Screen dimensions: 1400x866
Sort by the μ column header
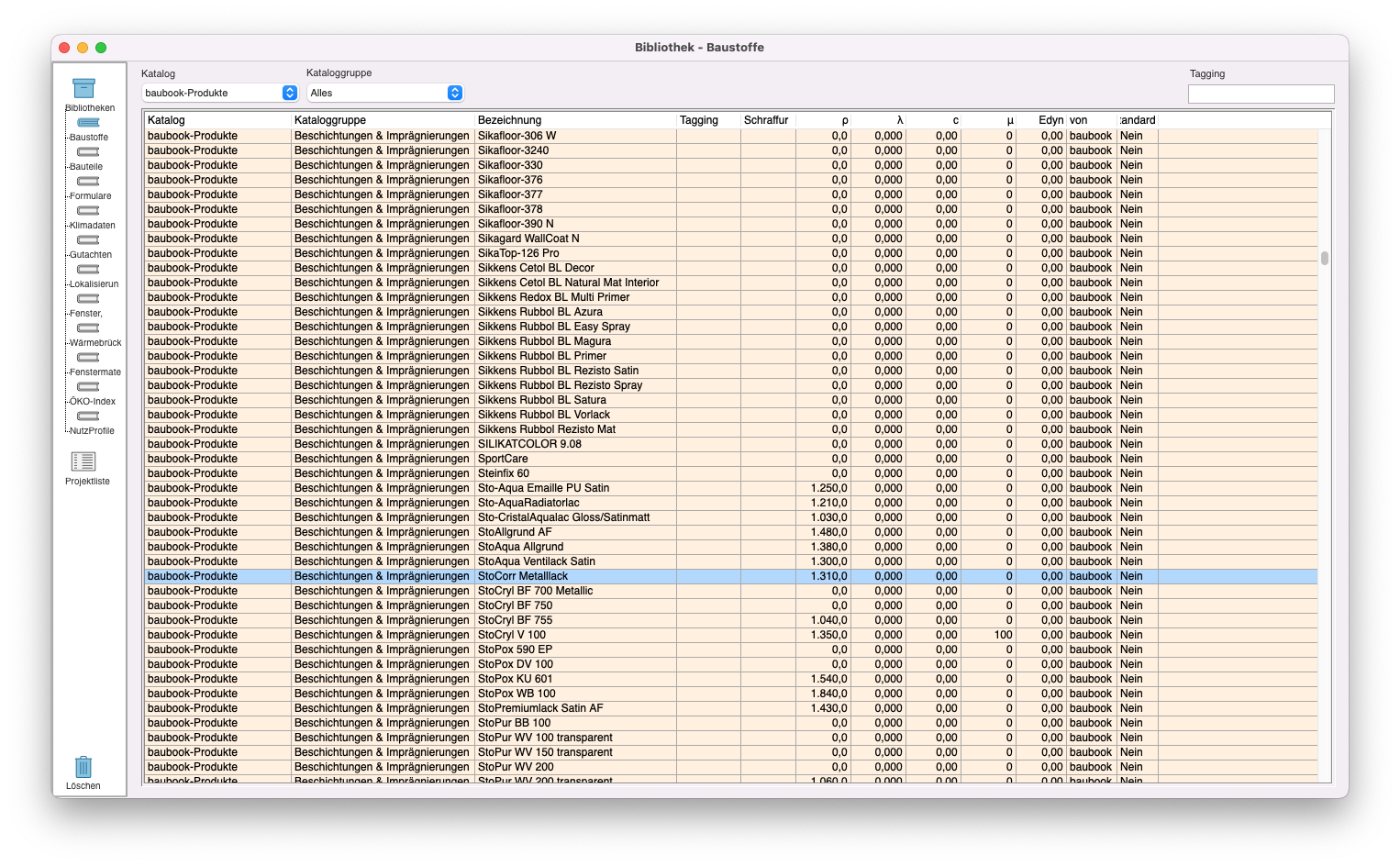coord(988,120)
